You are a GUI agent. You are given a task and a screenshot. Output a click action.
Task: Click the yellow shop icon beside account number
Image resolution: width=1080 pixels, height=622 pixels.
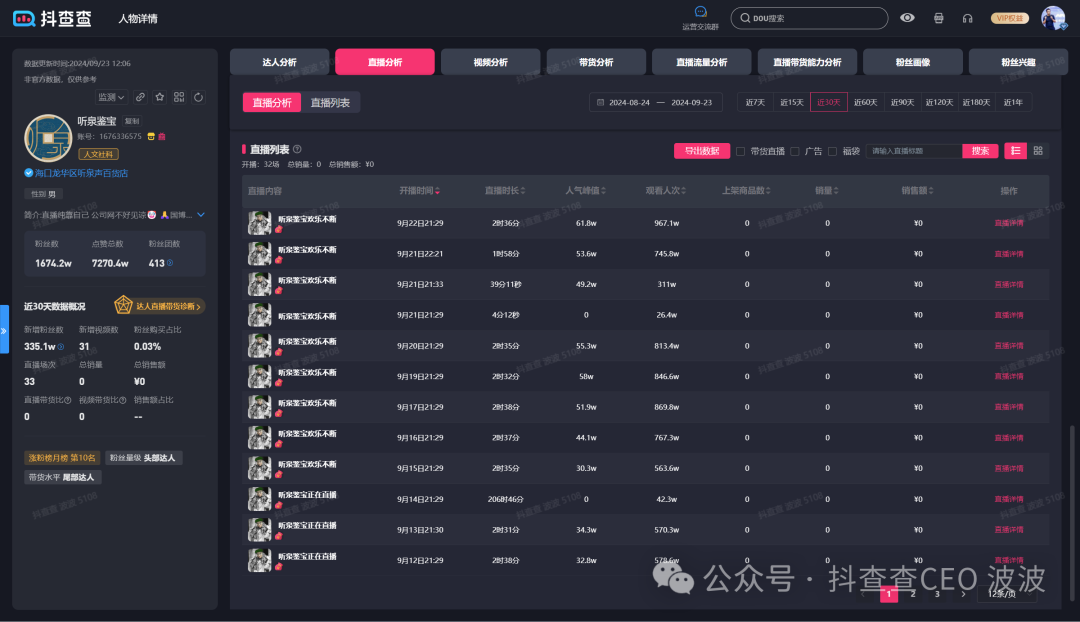[x=151, y=136]
